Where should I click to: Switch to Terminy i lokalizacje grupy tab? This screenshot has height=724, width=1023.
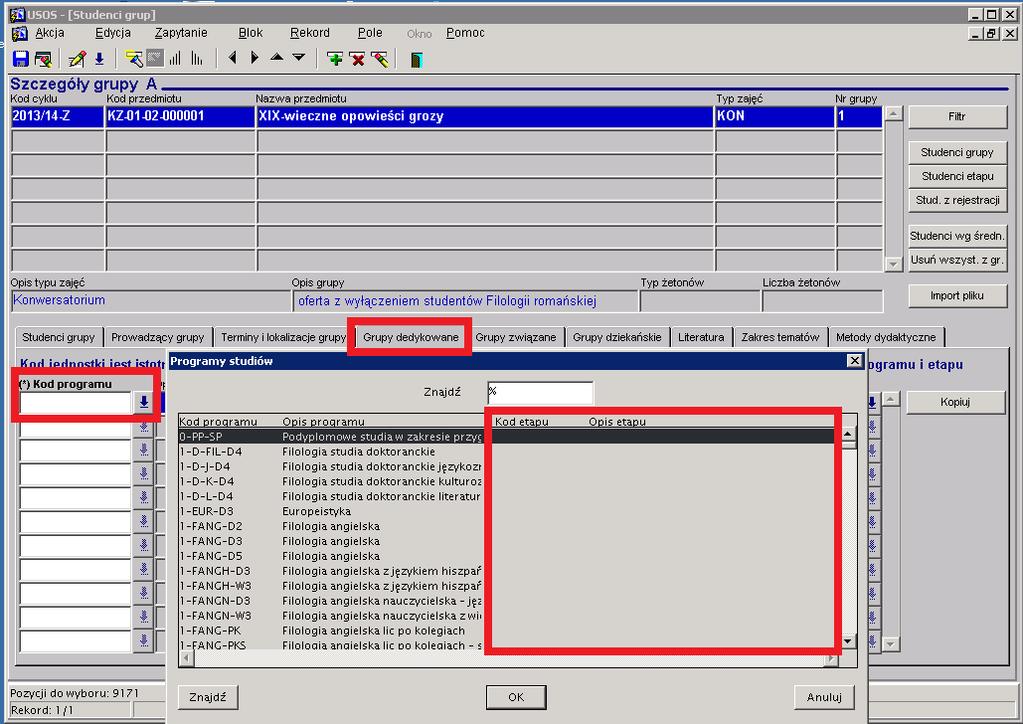pyautogui.click(x=283, y=337)
